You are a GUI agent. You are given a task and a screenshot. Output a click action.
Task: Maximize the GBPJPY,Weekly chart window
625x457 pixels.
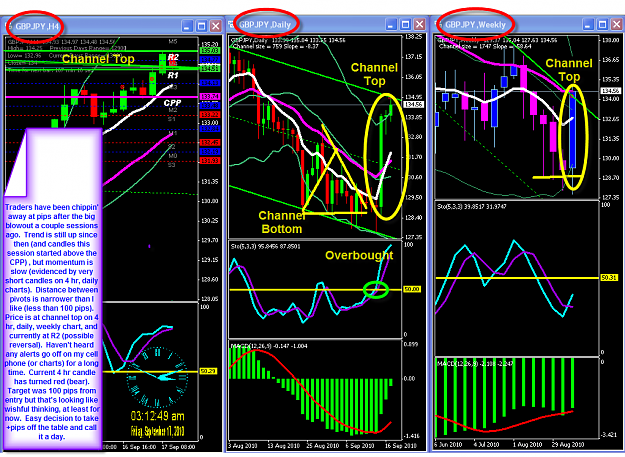coord(602,25)
